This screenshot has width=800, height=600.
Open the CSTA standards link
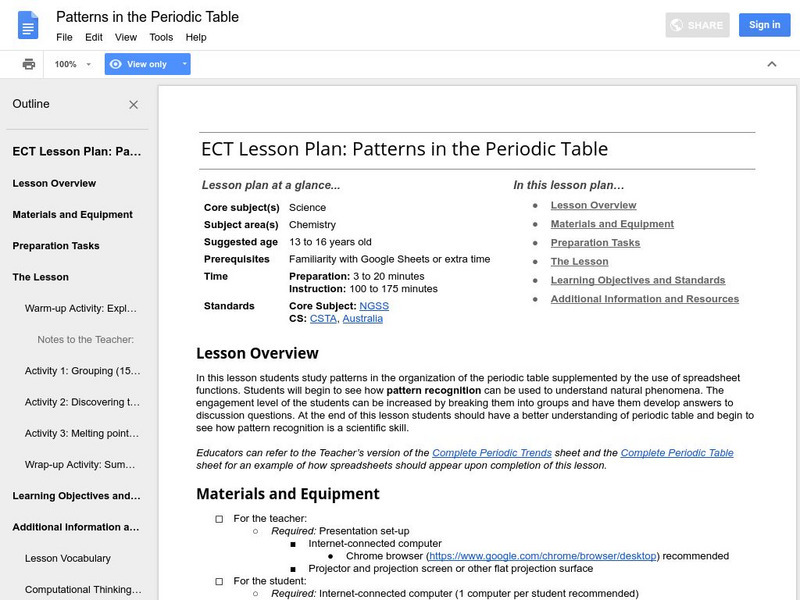322,319
